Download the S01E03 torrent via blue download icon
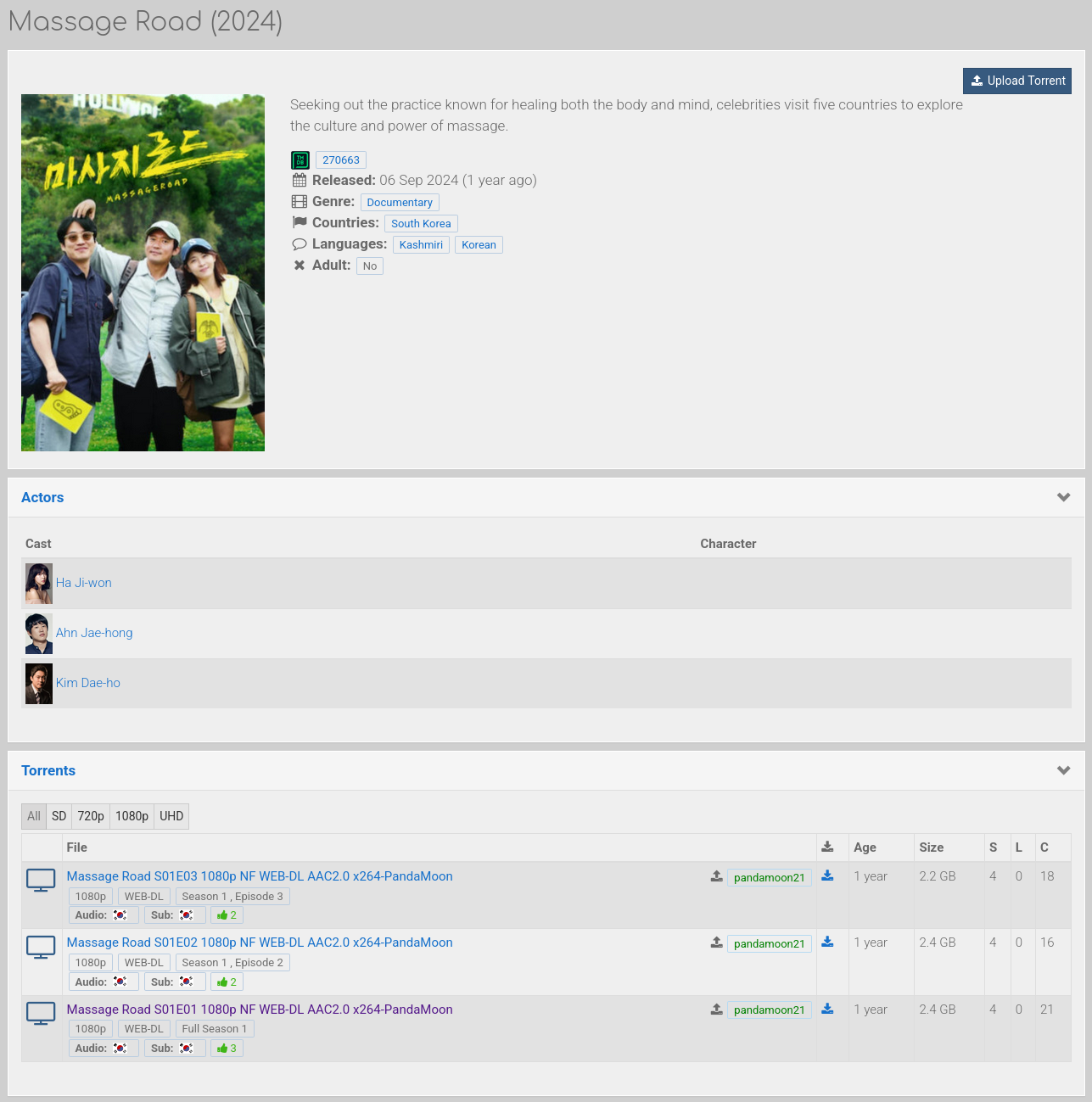 (827, 875)
